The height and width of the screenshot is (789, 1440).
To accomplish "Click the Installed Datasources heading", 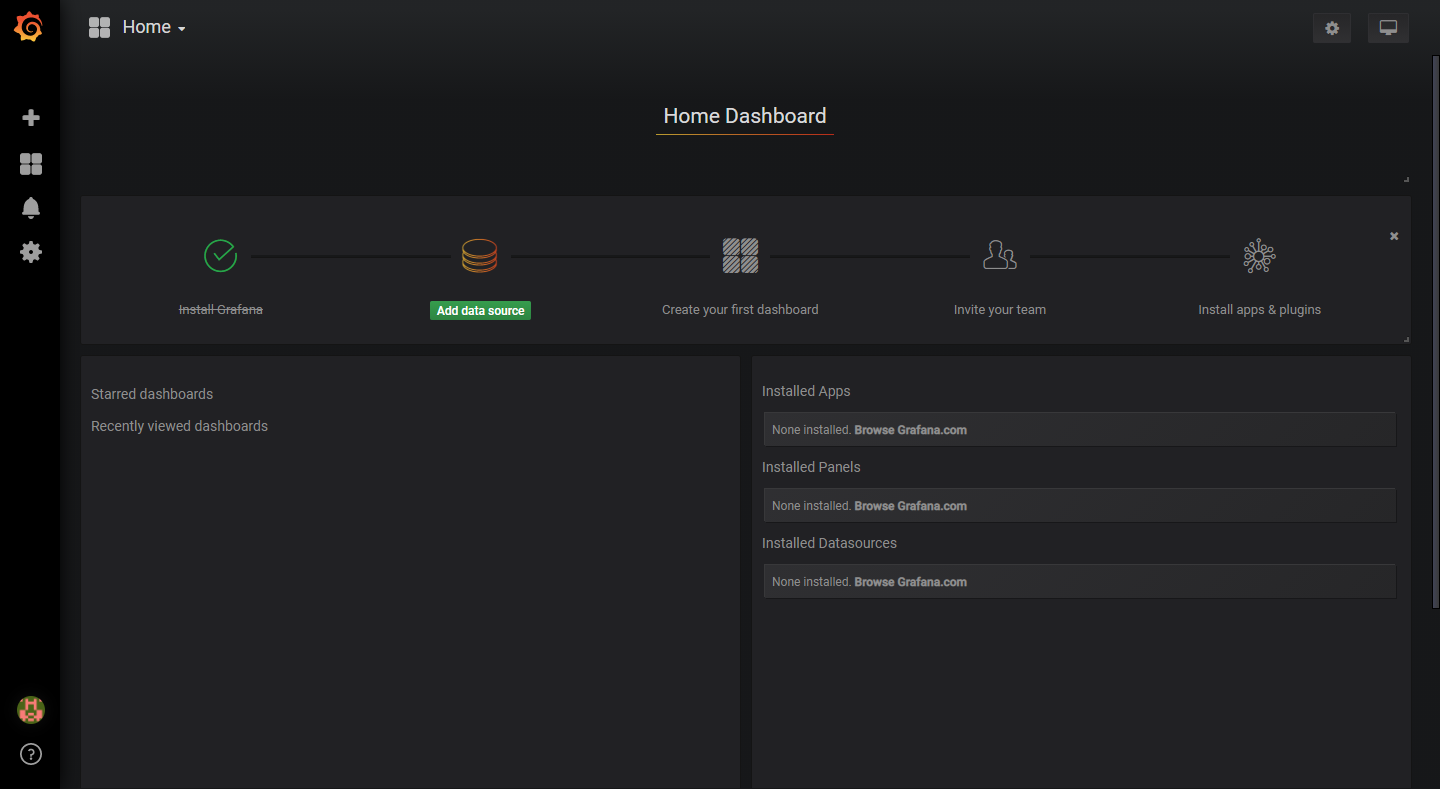I will (x=829, y=543).
